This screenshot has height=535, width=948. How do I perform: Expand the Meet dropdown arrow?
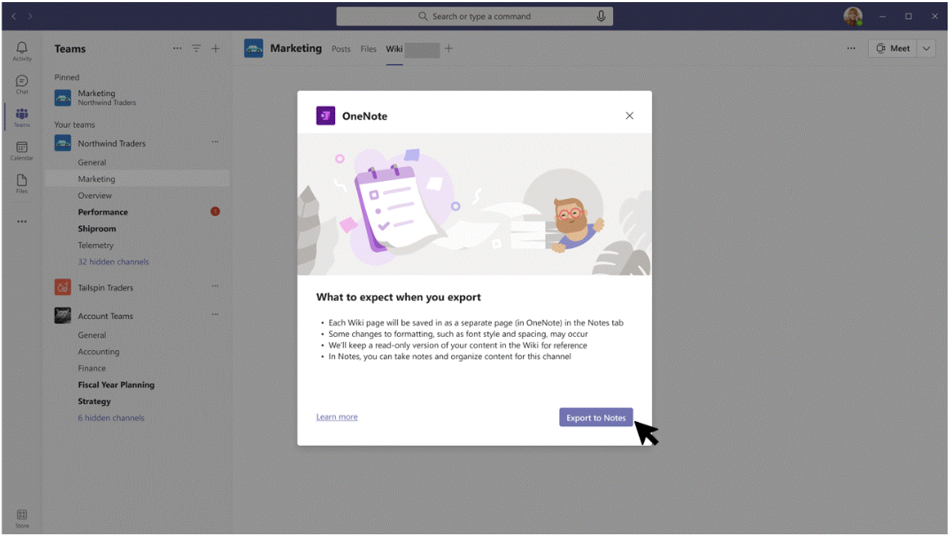pos(926,48)
